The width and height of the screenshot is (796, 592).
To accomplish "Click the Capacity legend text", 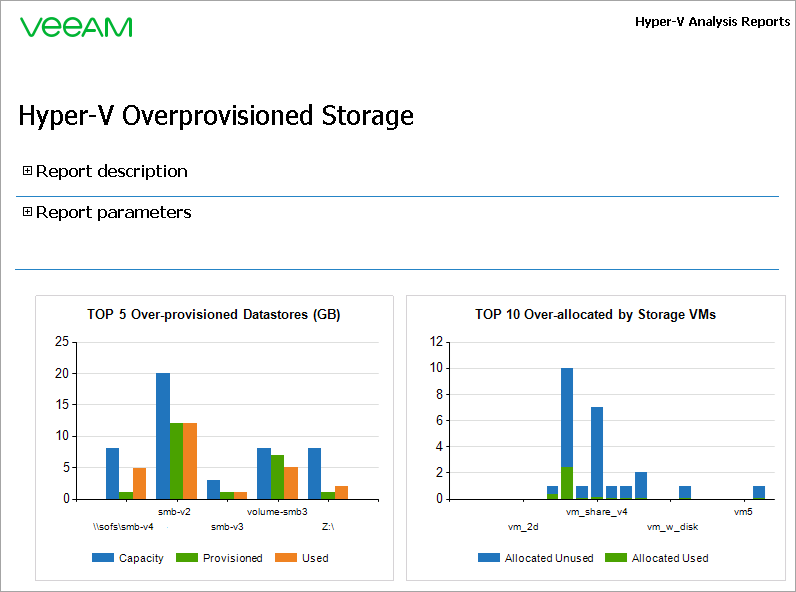I will (141, 558).
